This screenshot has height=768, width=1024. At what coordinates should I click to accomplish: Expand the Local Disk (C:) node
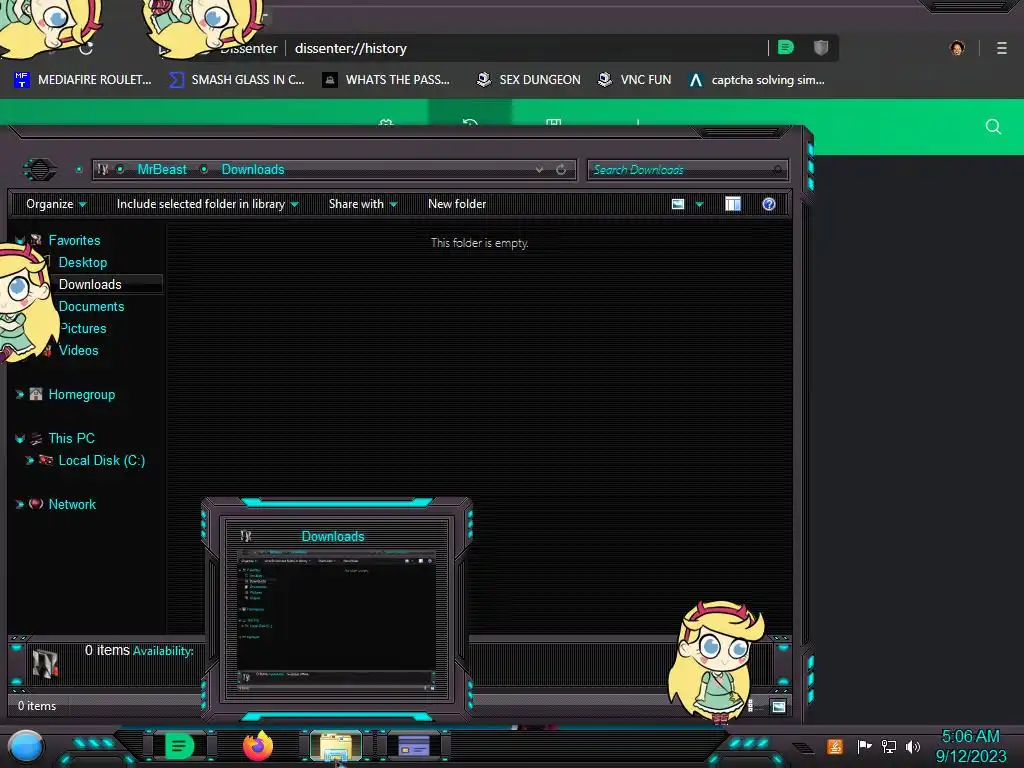pos(29,460)
